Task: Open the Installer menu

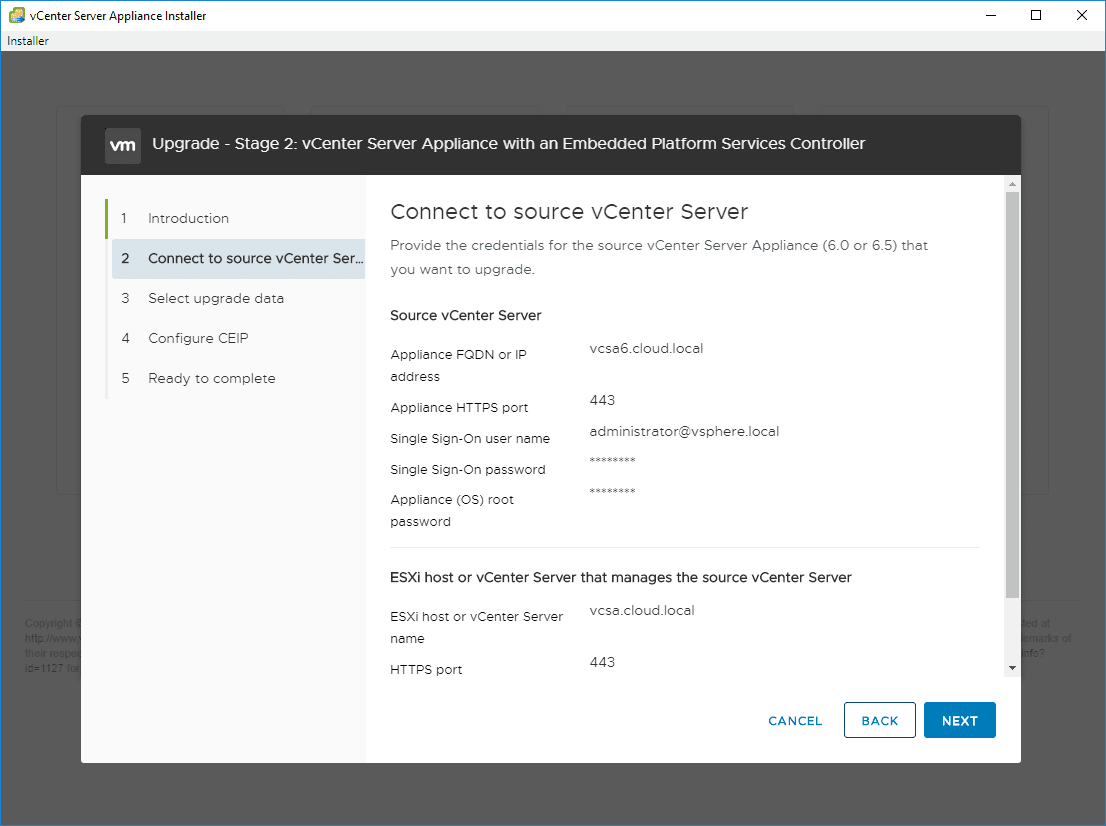Action: click(21, 40)
